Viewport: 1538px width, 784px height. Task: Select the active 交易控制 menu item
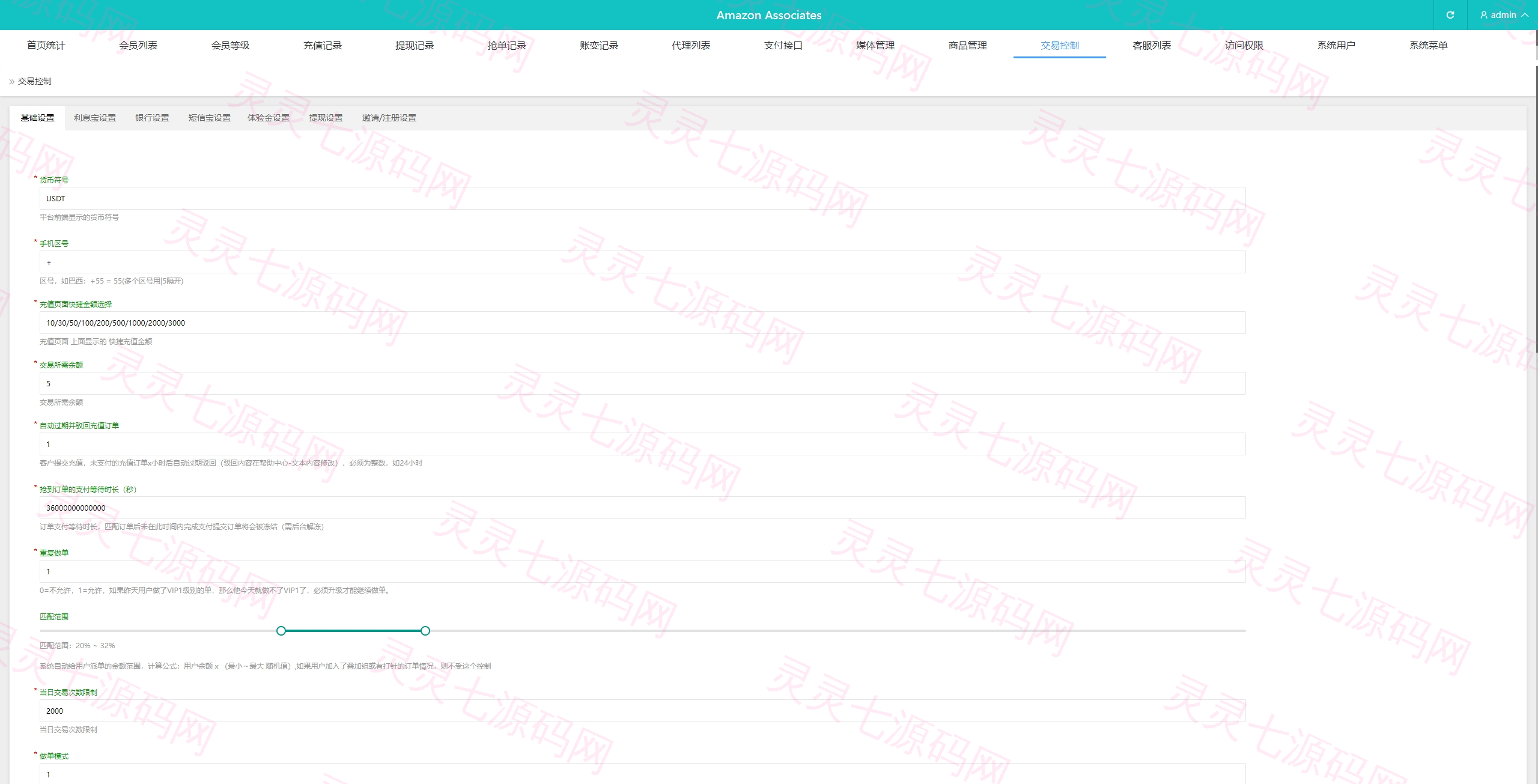tap(1060, 45)
